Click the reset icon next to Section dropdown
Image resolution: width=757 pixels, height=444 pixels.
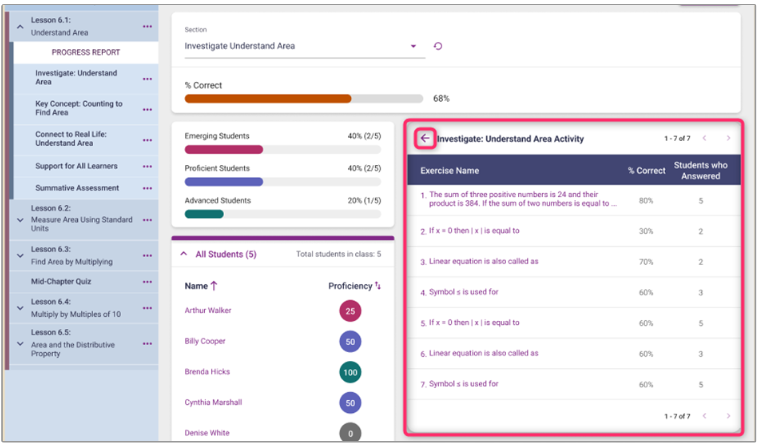pos(438,46)
